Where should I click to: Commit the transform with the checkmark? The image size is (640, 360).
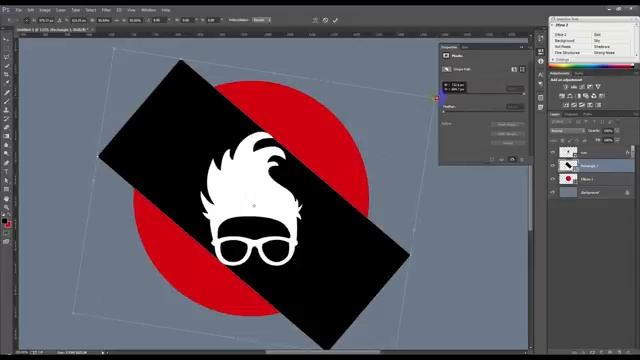click(335, 20)
